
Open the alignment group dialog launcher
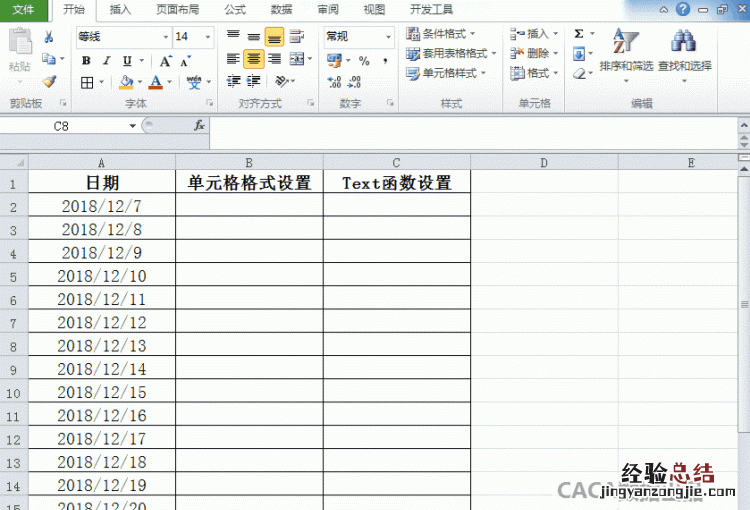[x=310, y=103]
